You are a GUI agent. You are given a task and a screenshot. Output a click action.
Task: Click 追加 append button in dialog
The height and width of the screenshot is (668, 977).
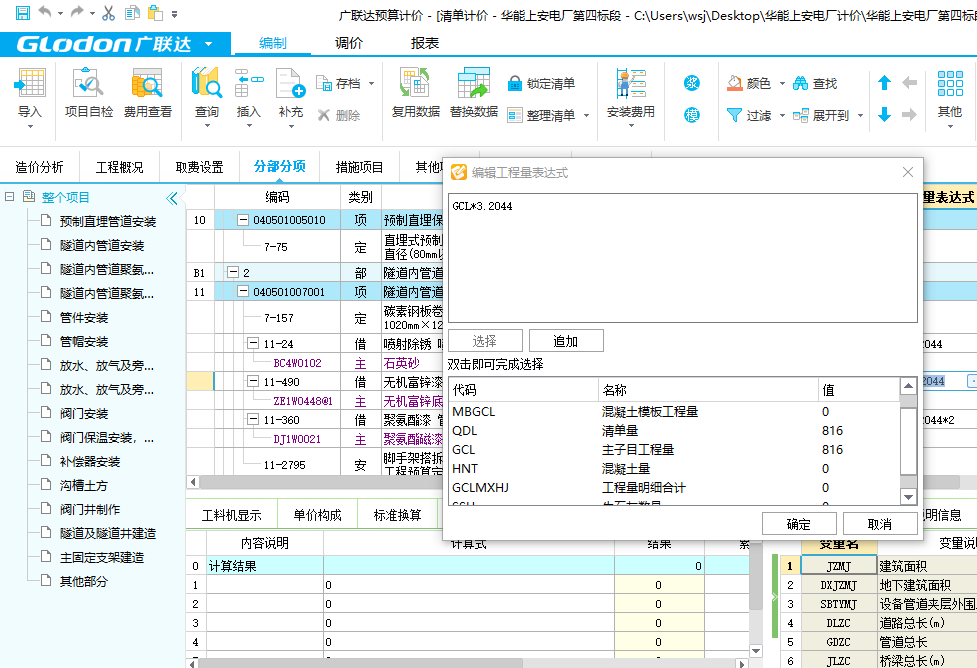click(x=566, y=341)
